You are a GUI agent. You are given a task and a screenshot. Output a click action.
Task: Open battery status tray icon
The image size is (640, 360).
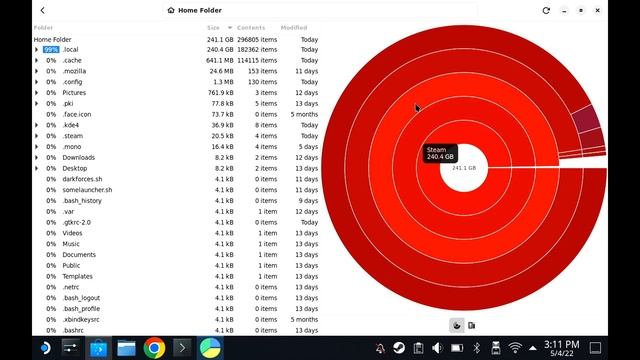457,348
